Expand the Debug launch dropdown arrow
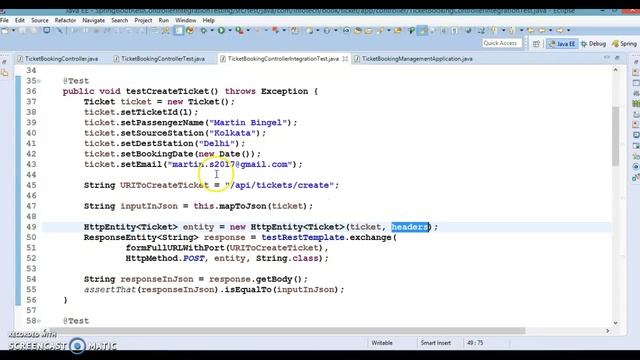 click(211, 31)
